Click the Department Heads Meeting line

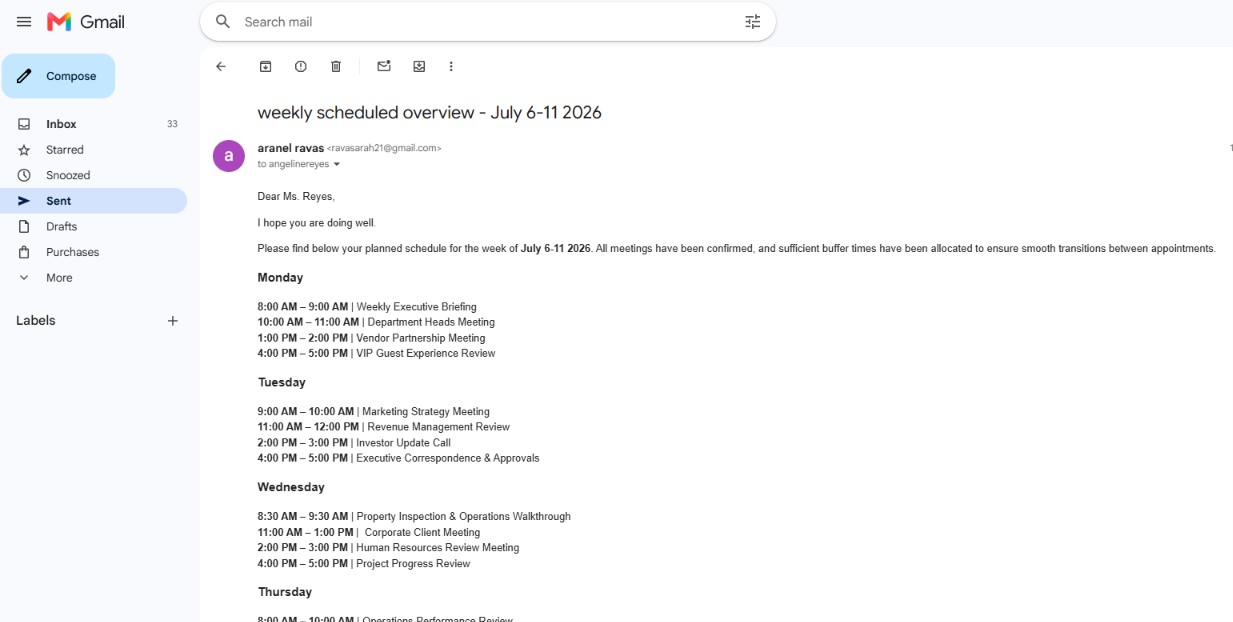[376, 322]
